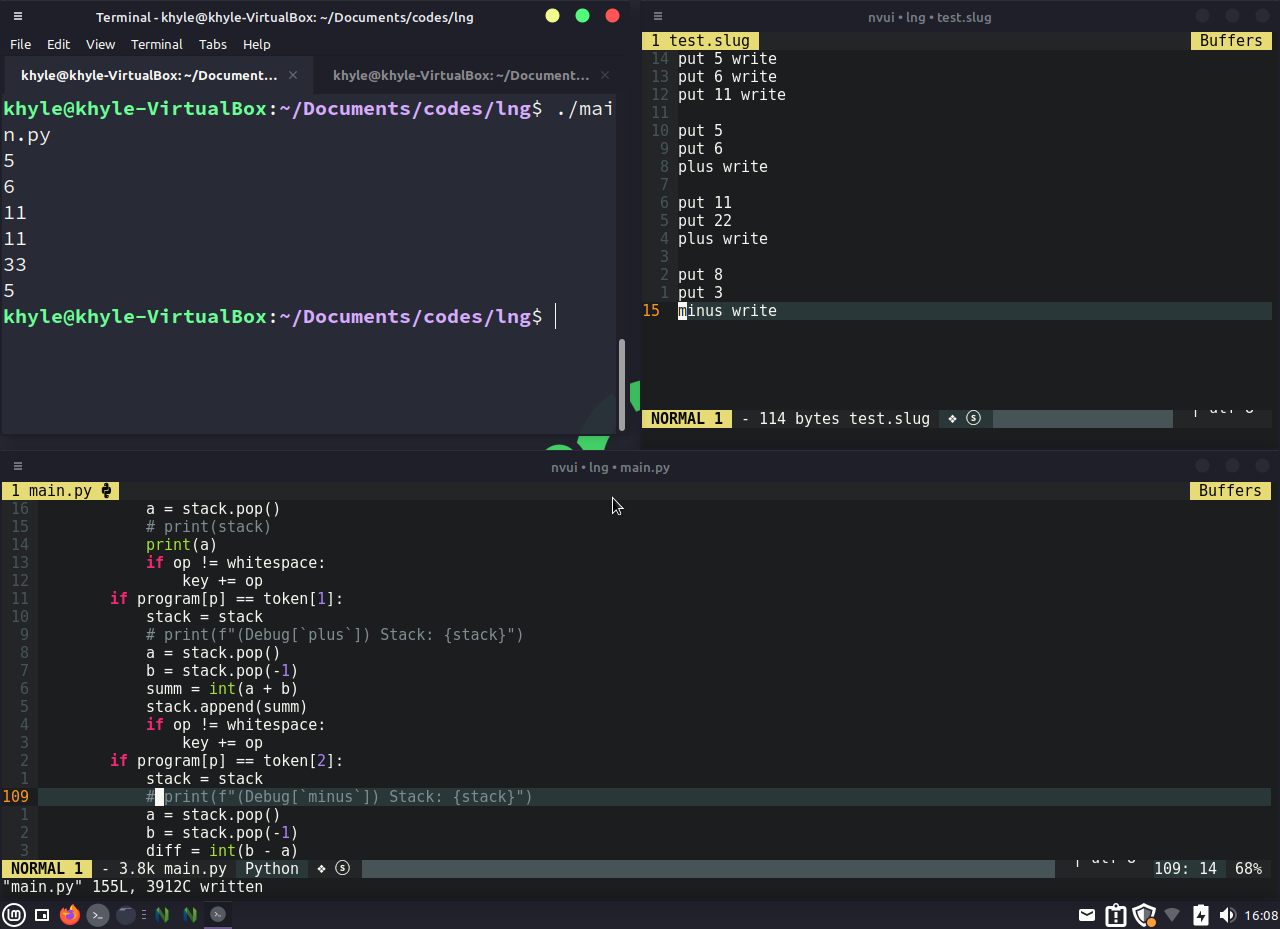Open the hamburger menu of nvui main.py window
Screen dimensions: 1280x929
(18, 466)
